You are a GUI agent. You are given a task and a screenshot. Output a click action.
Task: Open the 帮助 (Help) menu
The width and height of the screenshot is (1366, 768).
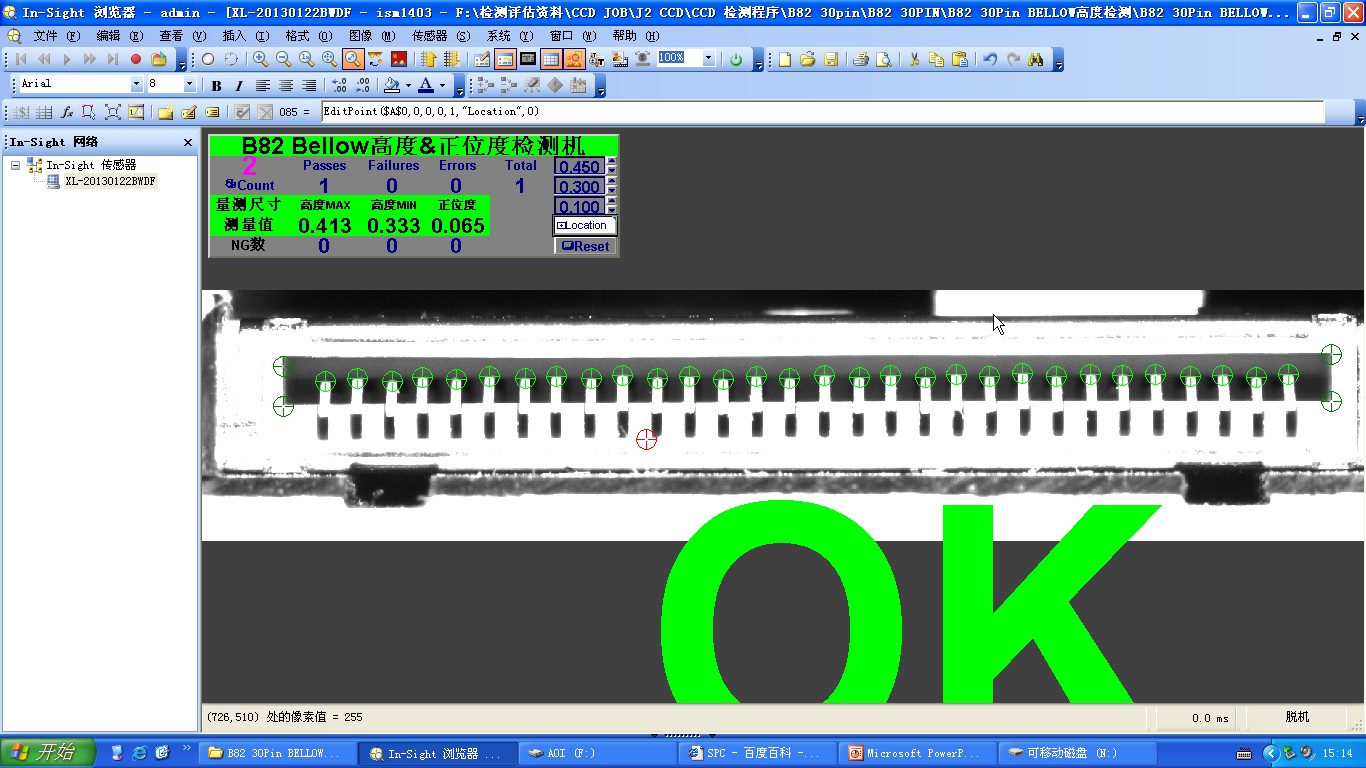[637, 36]
